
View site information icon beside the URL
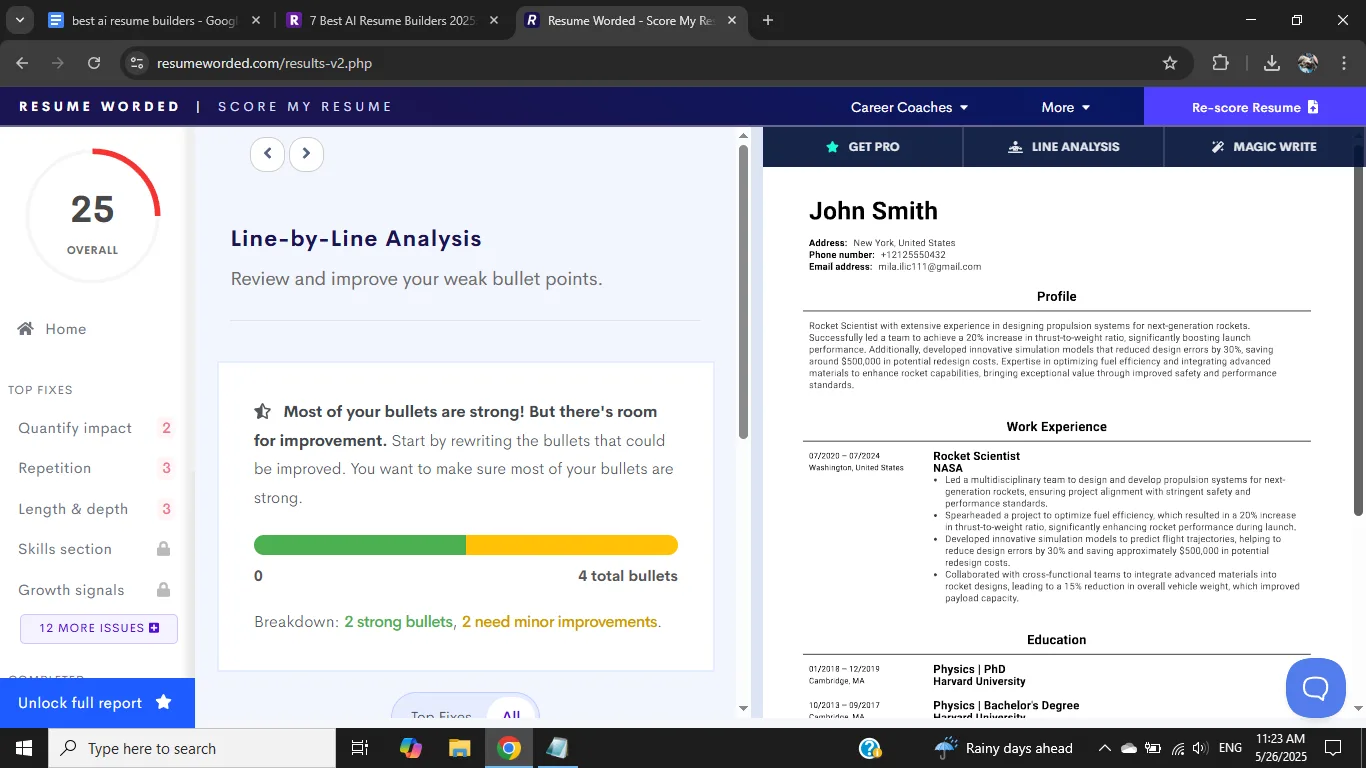click(x=137, y=63)
